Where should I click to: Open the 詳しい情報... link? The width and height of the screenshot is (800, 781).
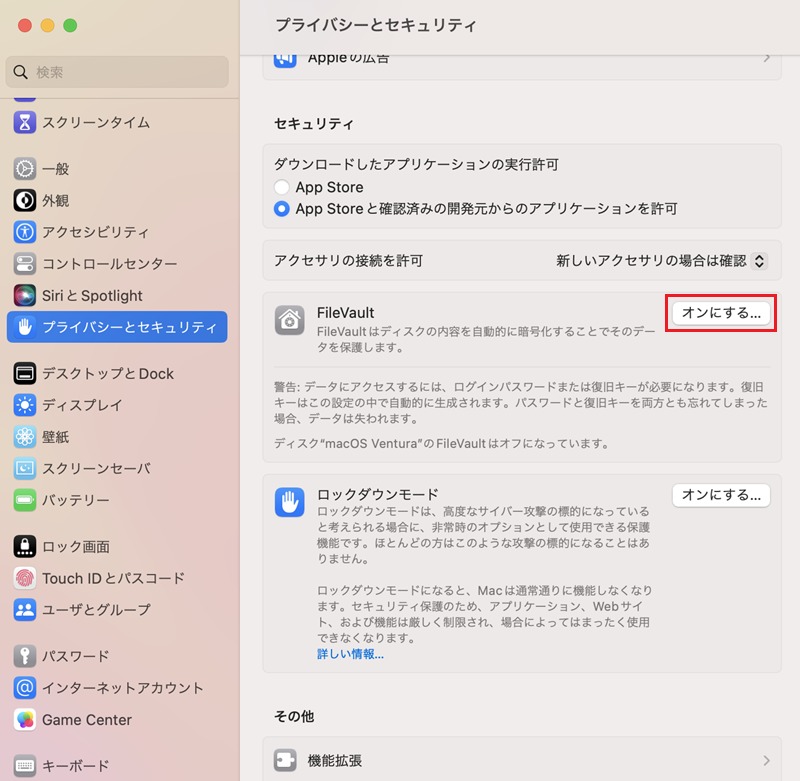coord(350,654)
